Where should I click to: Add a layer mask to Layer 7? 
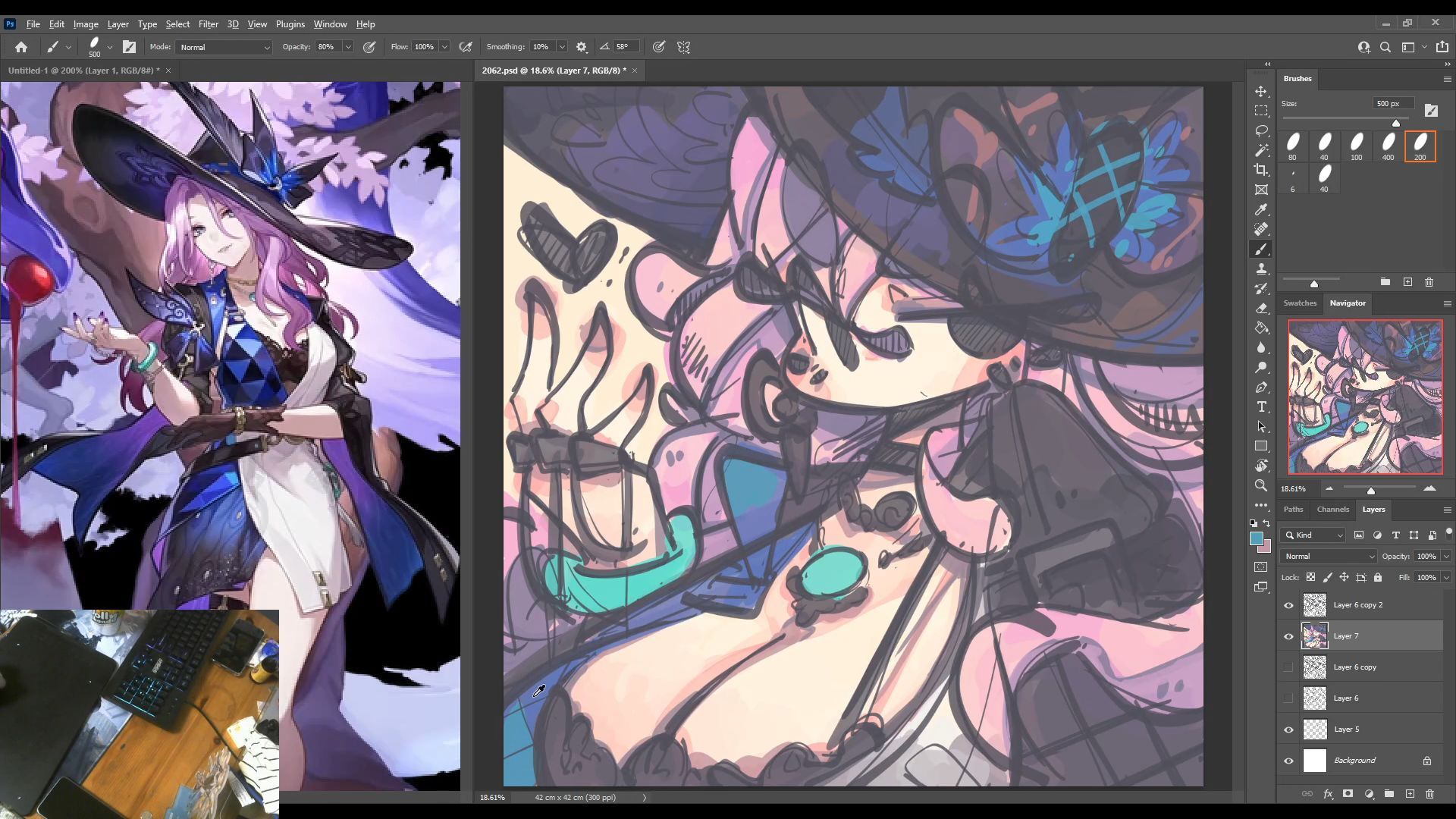pyautogui.click(x=1348, y=794)
